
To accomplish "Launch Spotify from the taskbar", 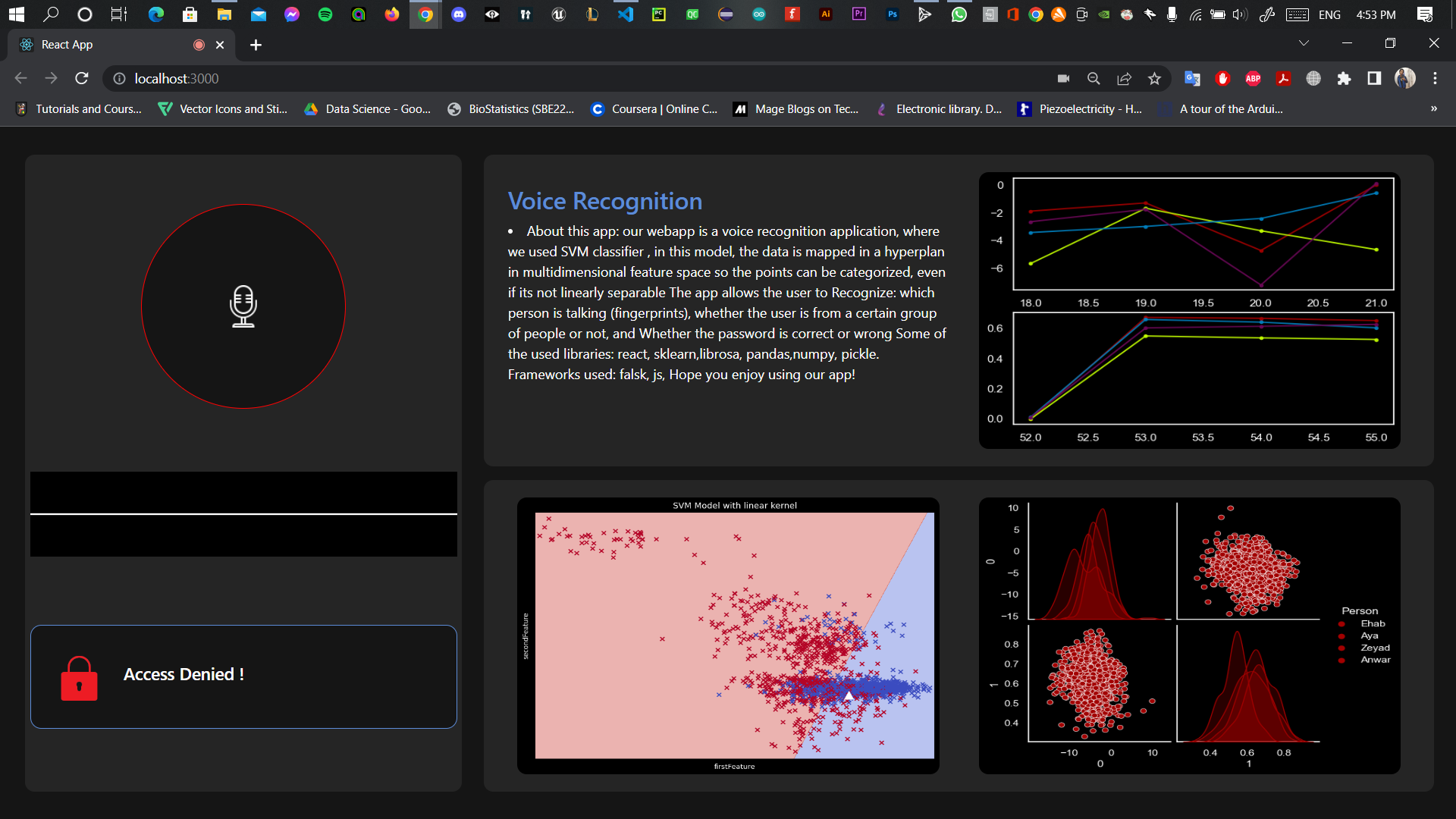I will tap(325, 14).
